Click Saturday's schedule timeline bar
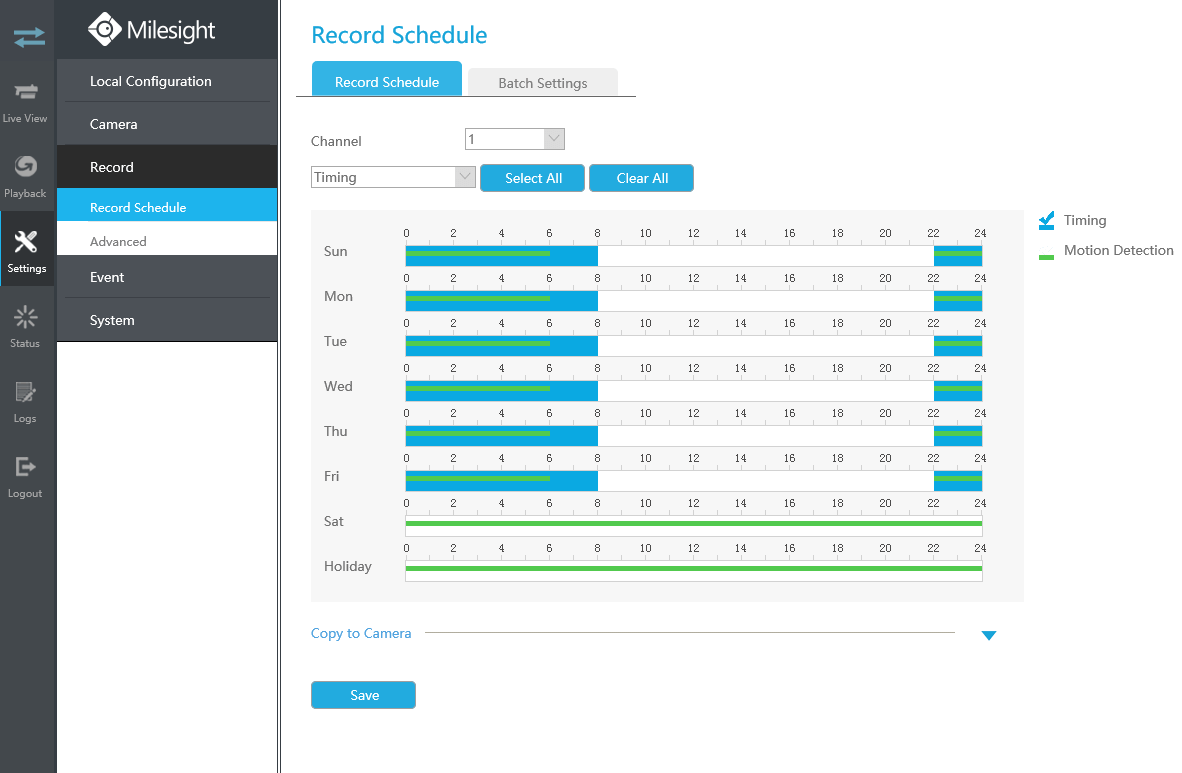The width and height of the screenshot is (1182, 773). click(693, 522)
